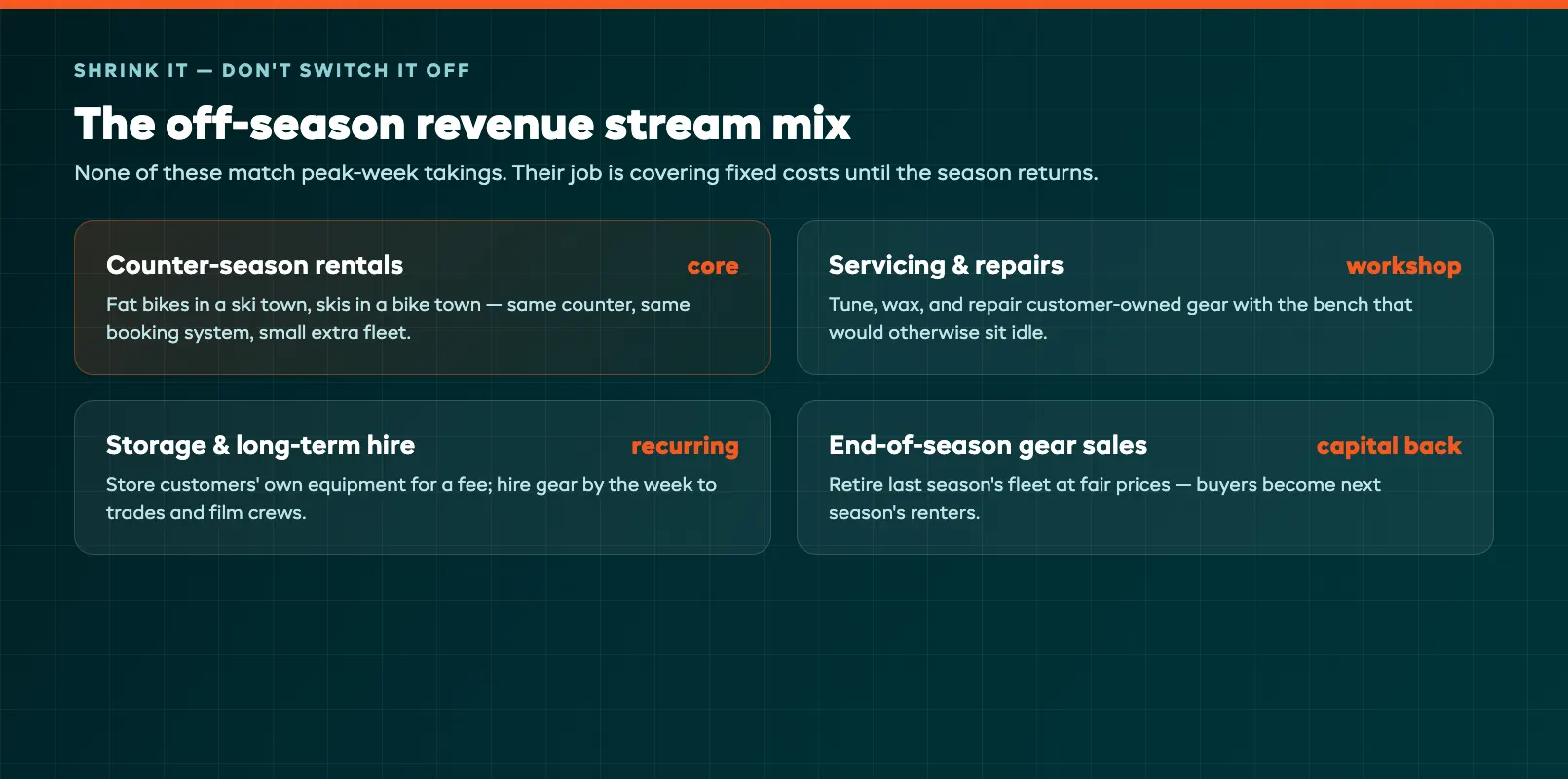Click the description starting 'Retire last season's fleet'
The height and width of the screenshot is (779, 1568).
tap(1104, 499)
